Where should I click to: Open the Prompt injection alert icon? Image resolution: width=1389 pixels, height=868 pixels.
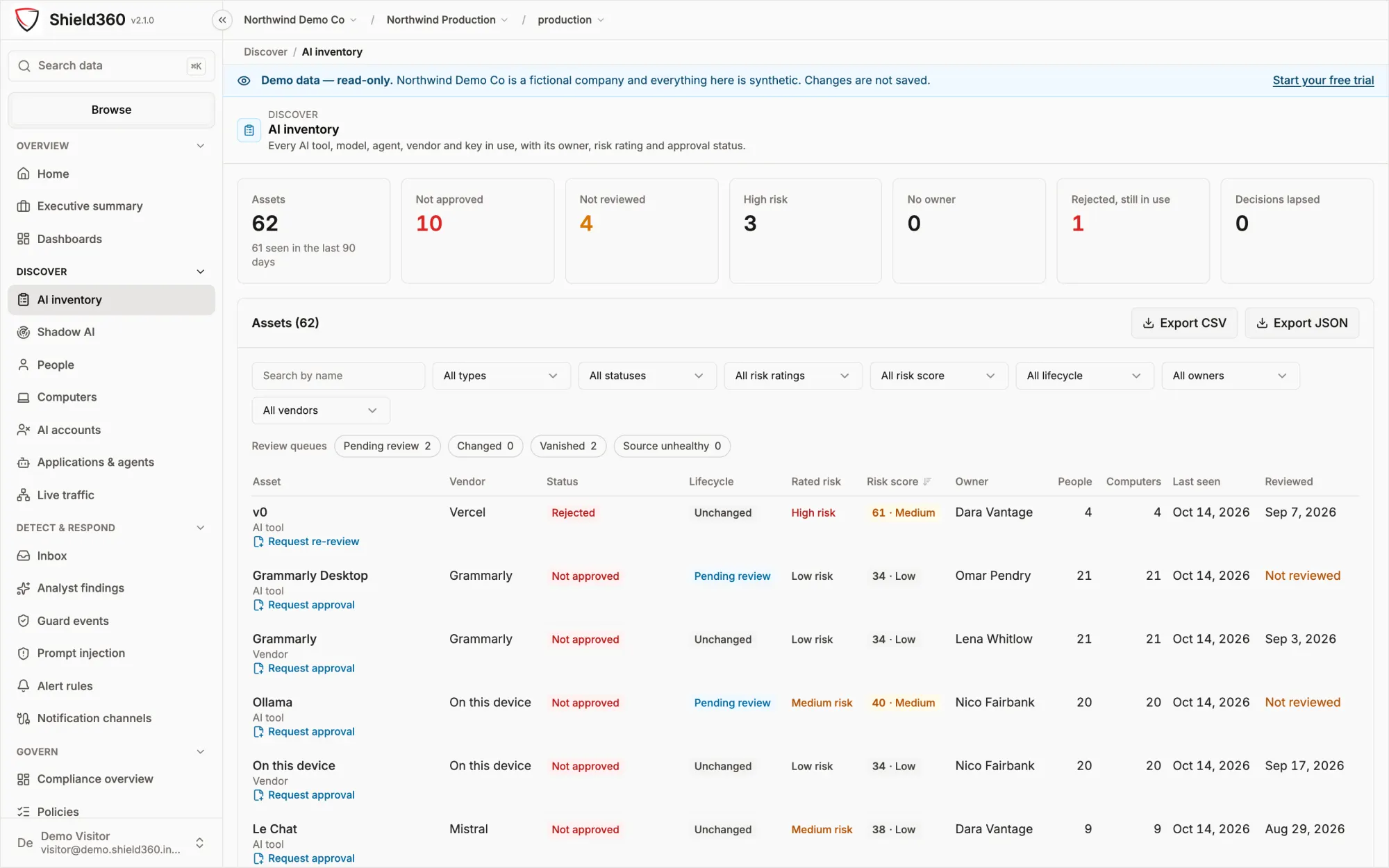tap(24, 653)
